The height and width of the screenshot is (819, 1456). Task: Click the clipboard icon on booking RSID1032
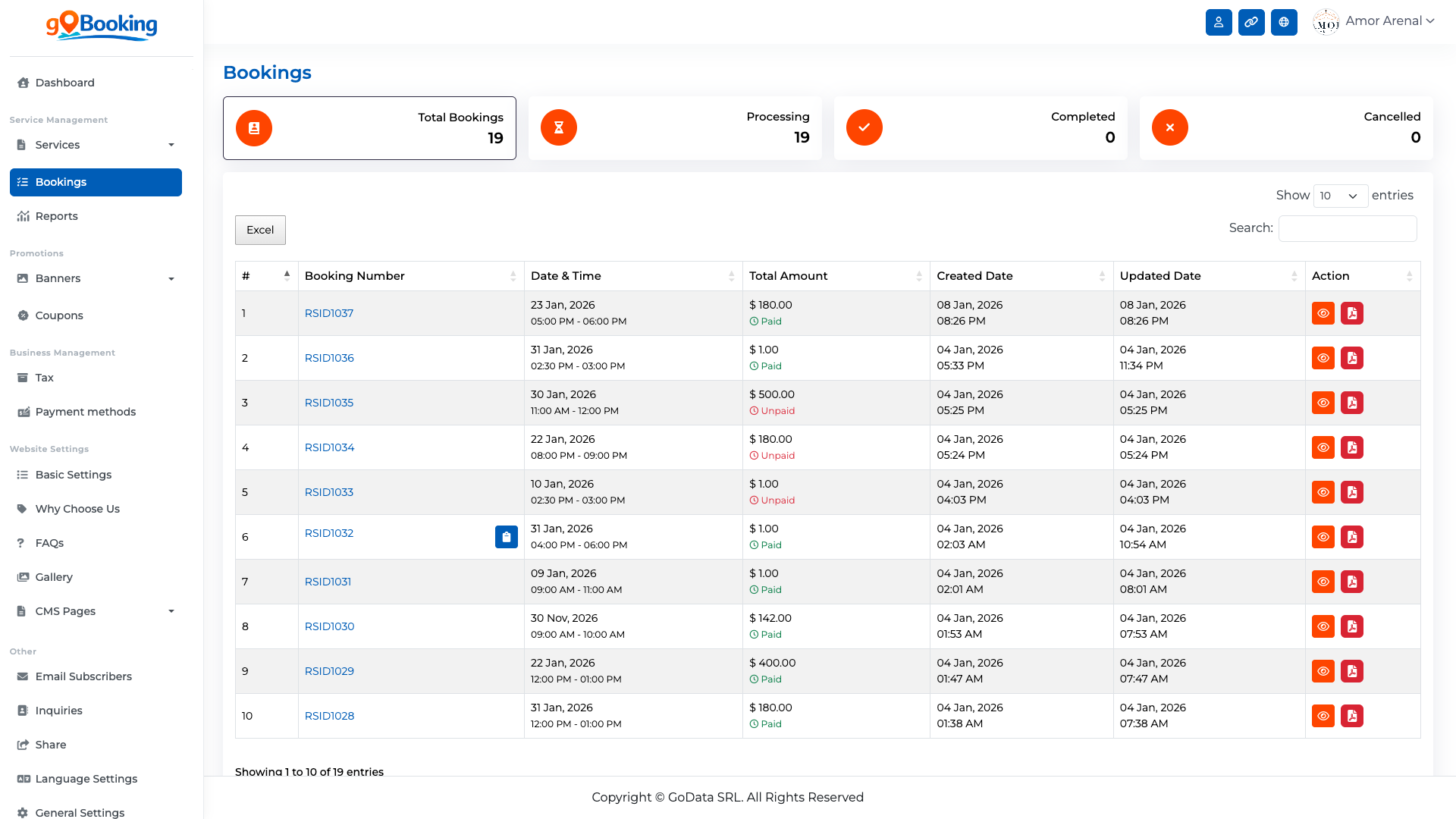click(x=506, y=537)
